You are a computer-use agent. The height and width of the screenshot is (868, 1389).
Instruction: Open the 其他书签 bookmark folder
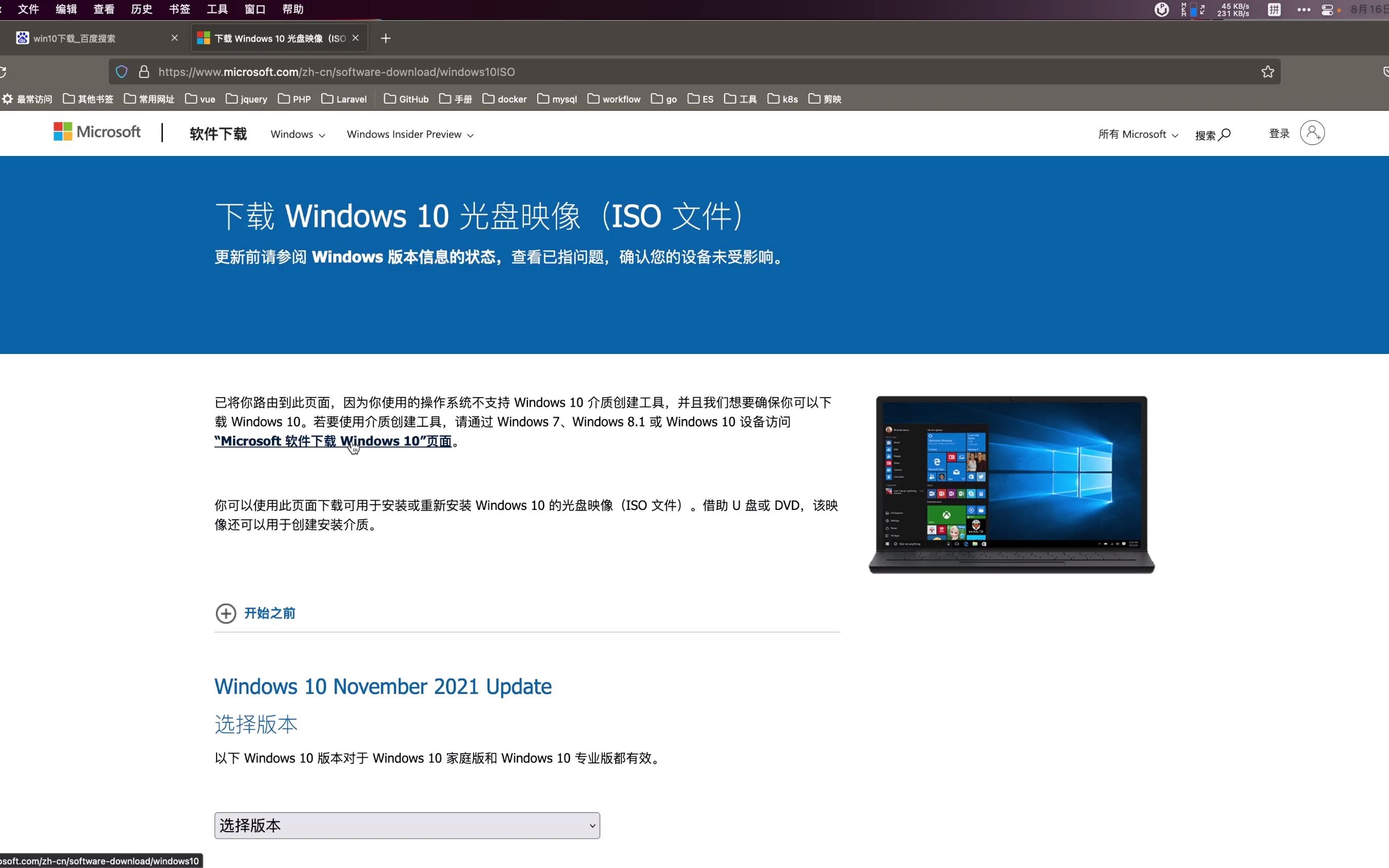click(x=88, y=100)
